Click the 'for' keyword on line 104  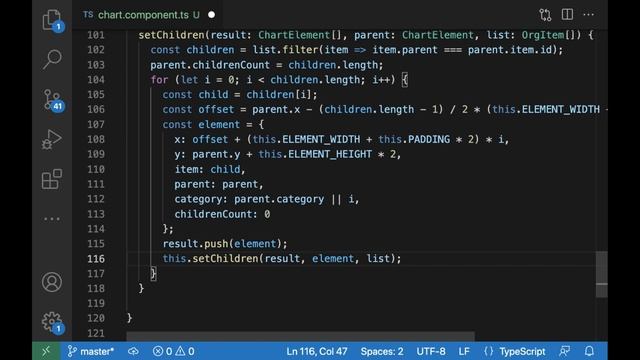(x=159, y=80)
